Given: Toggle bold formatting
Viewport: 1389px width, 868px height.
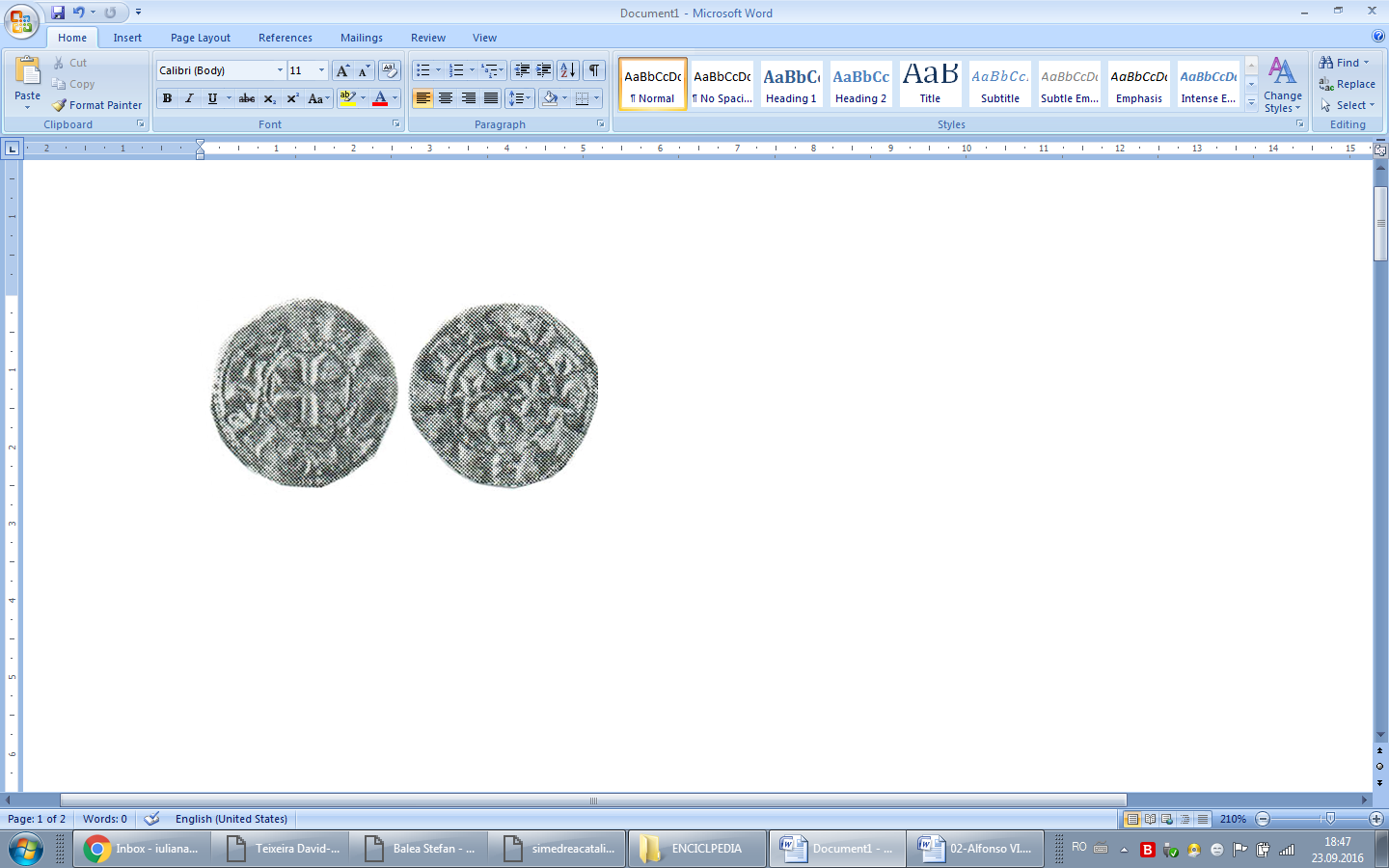Looking at the screenshot, I should [168, 98].
